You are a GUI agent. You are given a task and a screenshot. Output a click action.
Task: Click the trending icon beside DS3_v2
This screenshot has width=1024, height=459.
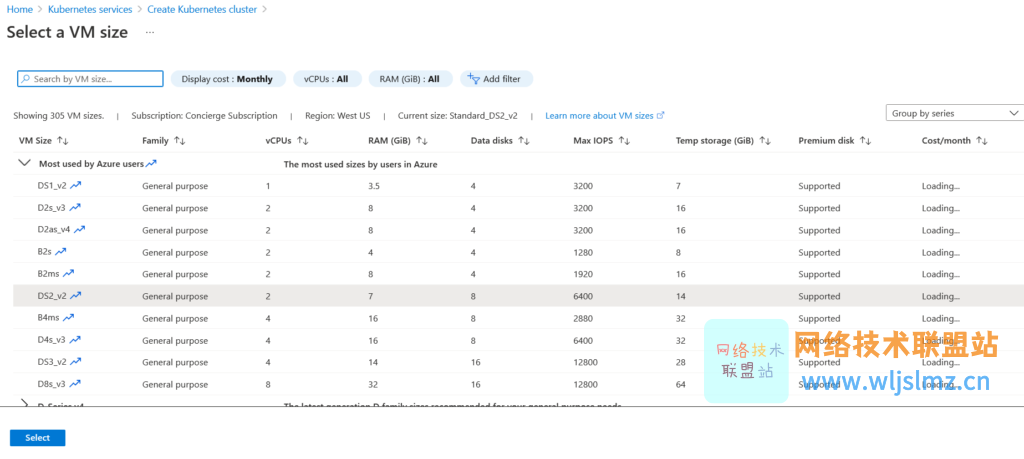coord(76,361)
